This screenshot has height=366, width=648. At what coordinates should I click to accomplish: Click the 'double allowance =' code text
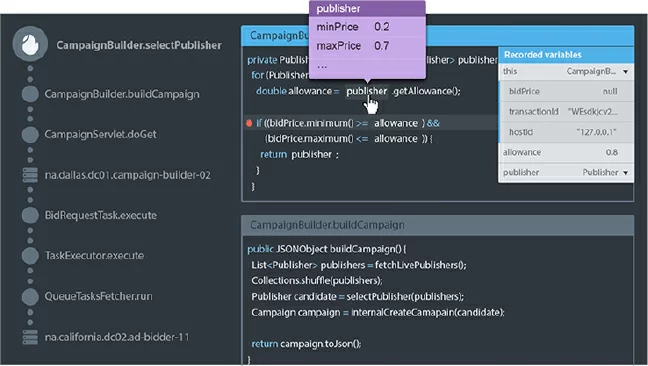click(298, 91)
